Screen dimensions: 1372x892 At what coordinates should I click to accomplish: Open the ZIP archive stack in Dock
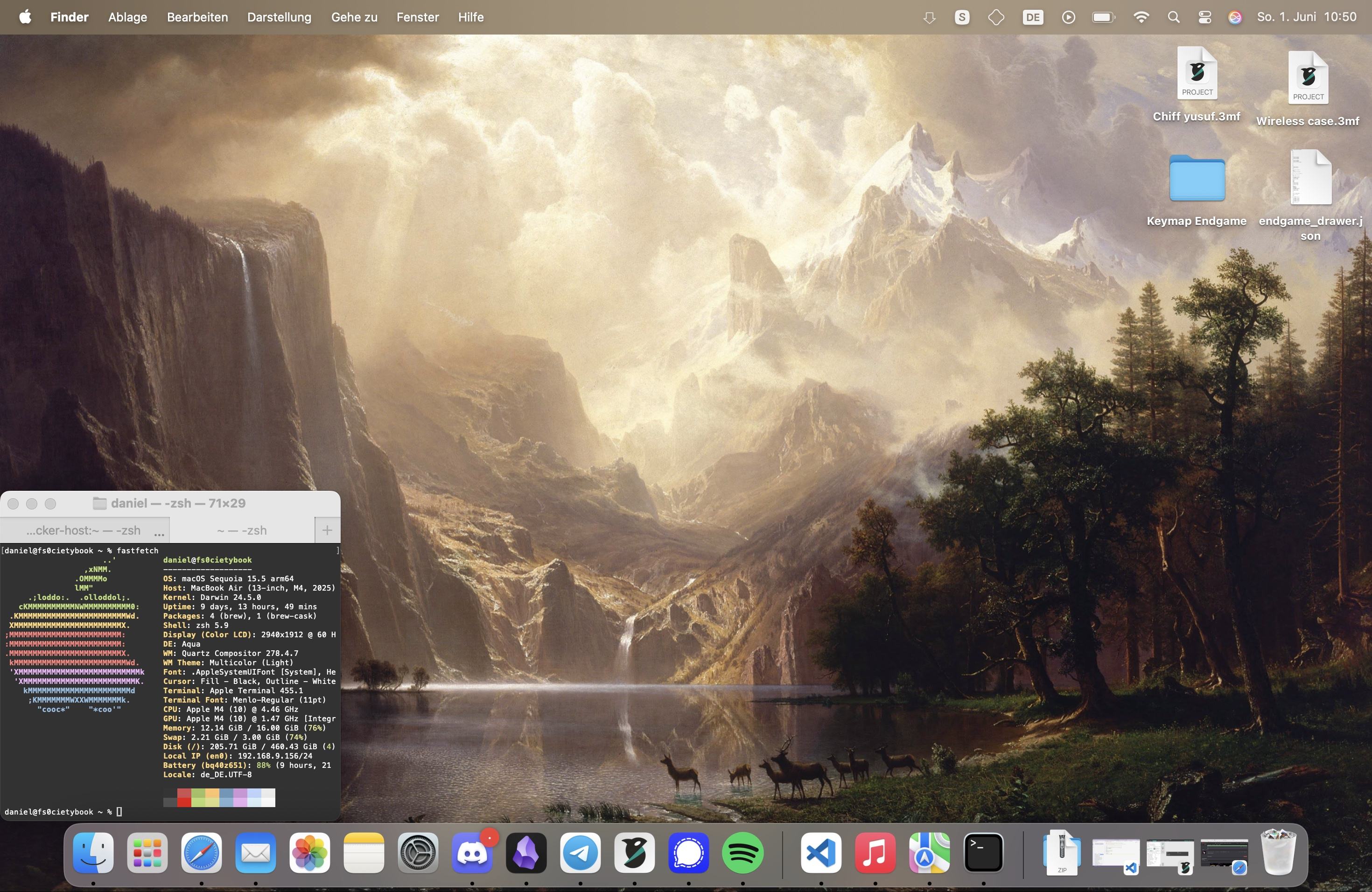tap(1062, 852)
